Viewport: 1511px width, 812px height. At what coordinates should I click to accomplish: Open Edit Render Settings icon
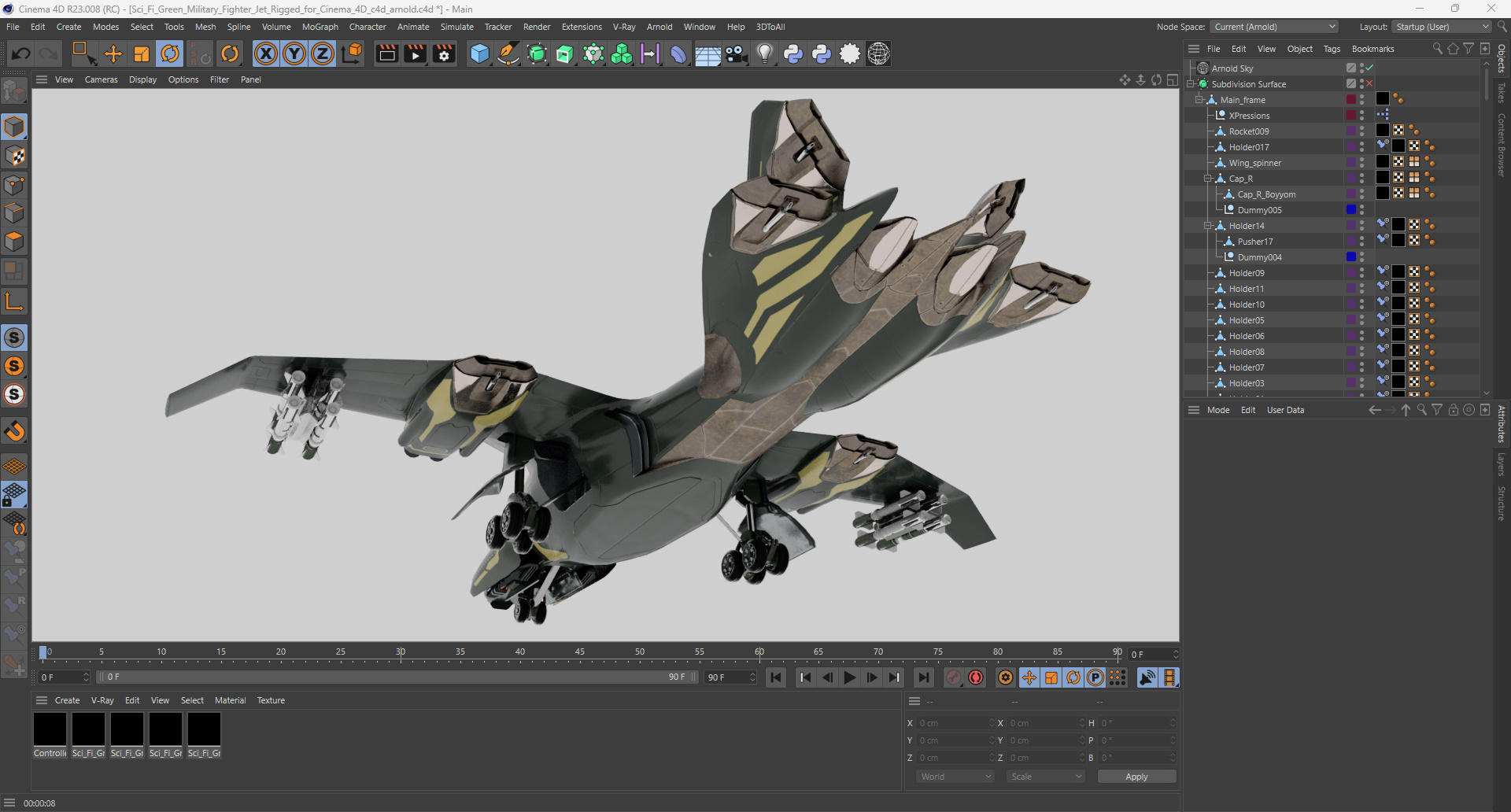[x=445, y=54]
